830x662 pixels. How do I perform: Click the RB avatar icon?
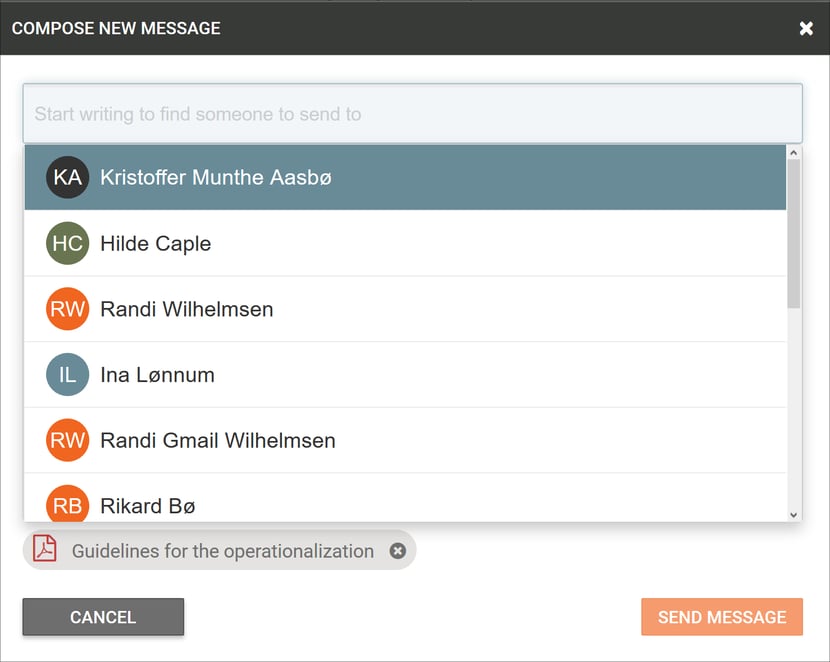click(x=67, y=504)
